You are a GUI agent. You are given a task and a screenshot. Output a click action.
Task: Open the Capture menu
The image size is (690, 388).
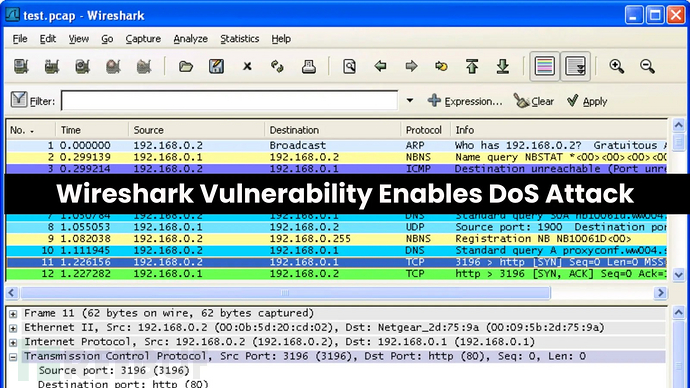(143, 39)
